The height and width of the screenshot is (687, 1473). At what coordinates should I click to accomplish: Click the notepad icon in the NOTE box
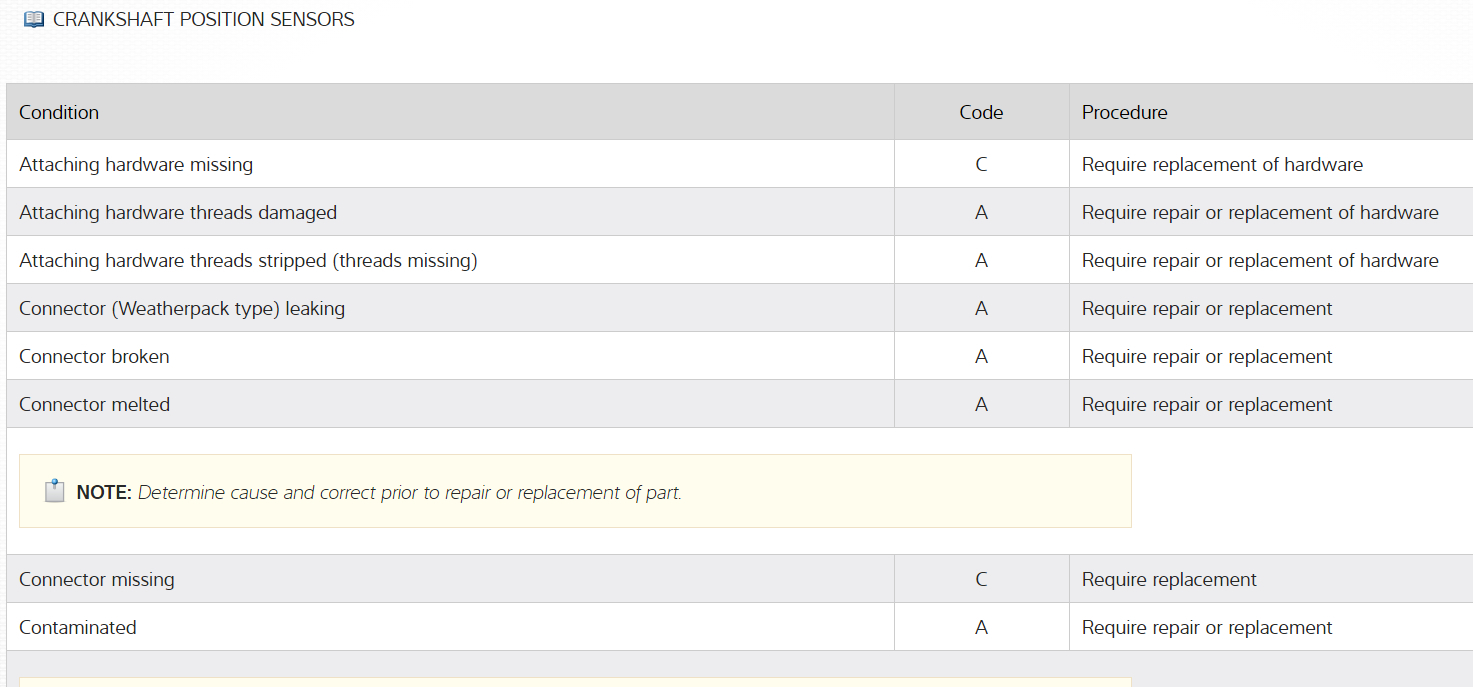pyautogui.click(x=55, y=491)
